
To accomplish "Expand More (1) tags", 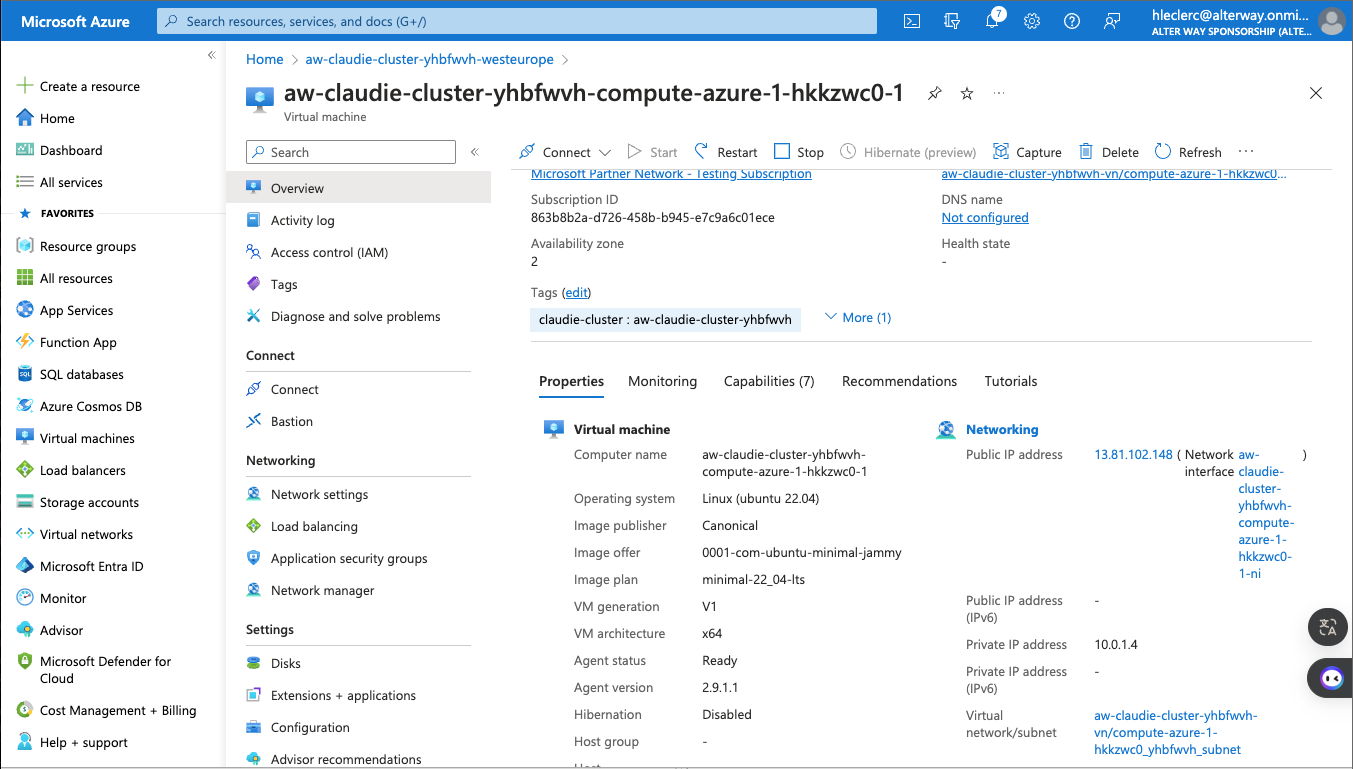I will [x=857, y=317].
